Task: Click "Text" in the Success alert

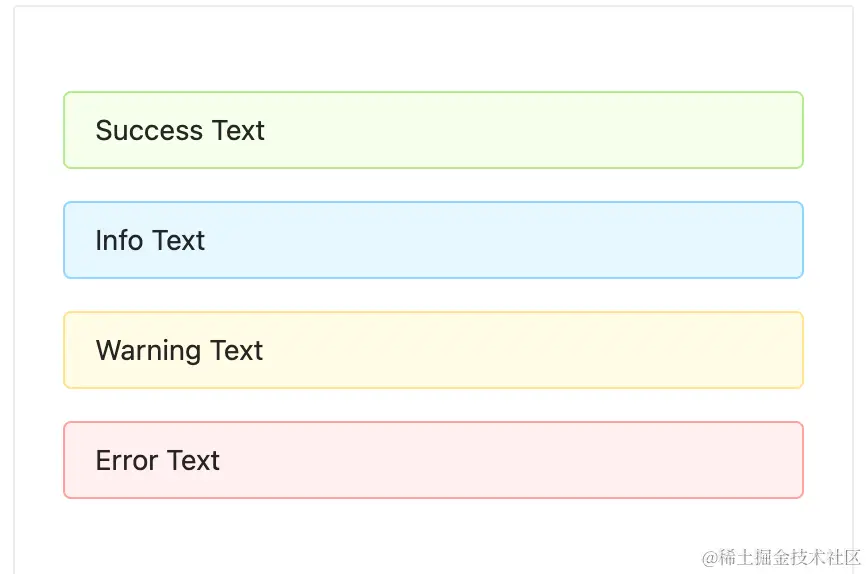Action: (238, 131)
